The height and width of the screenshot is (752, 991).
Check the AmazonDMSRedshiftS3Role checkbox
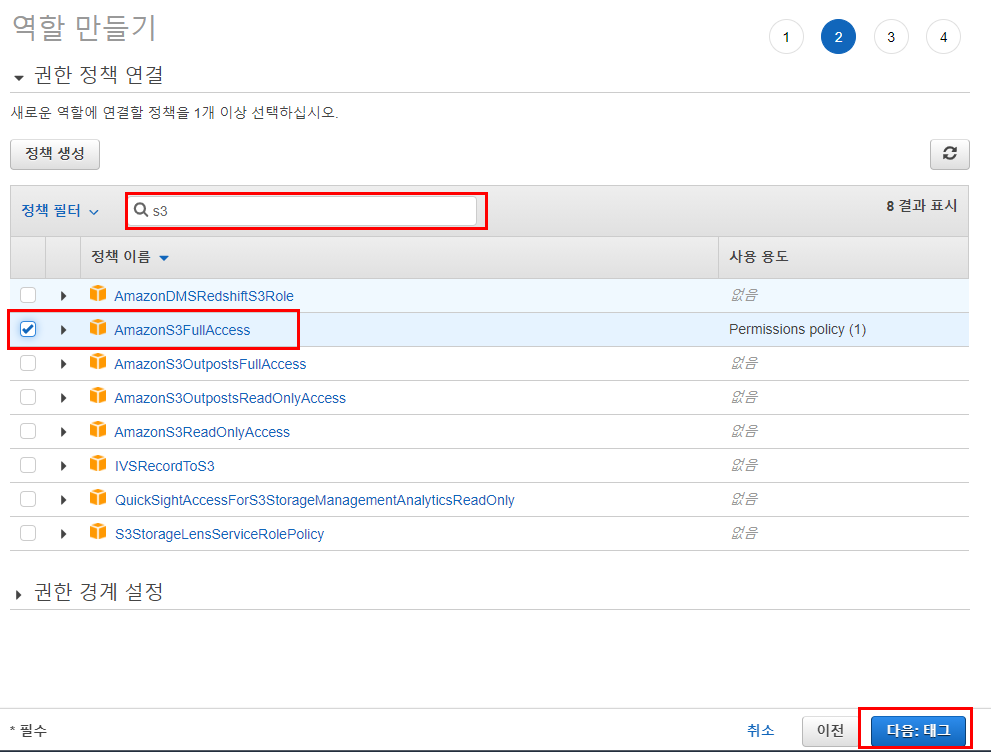click(28, 295)
